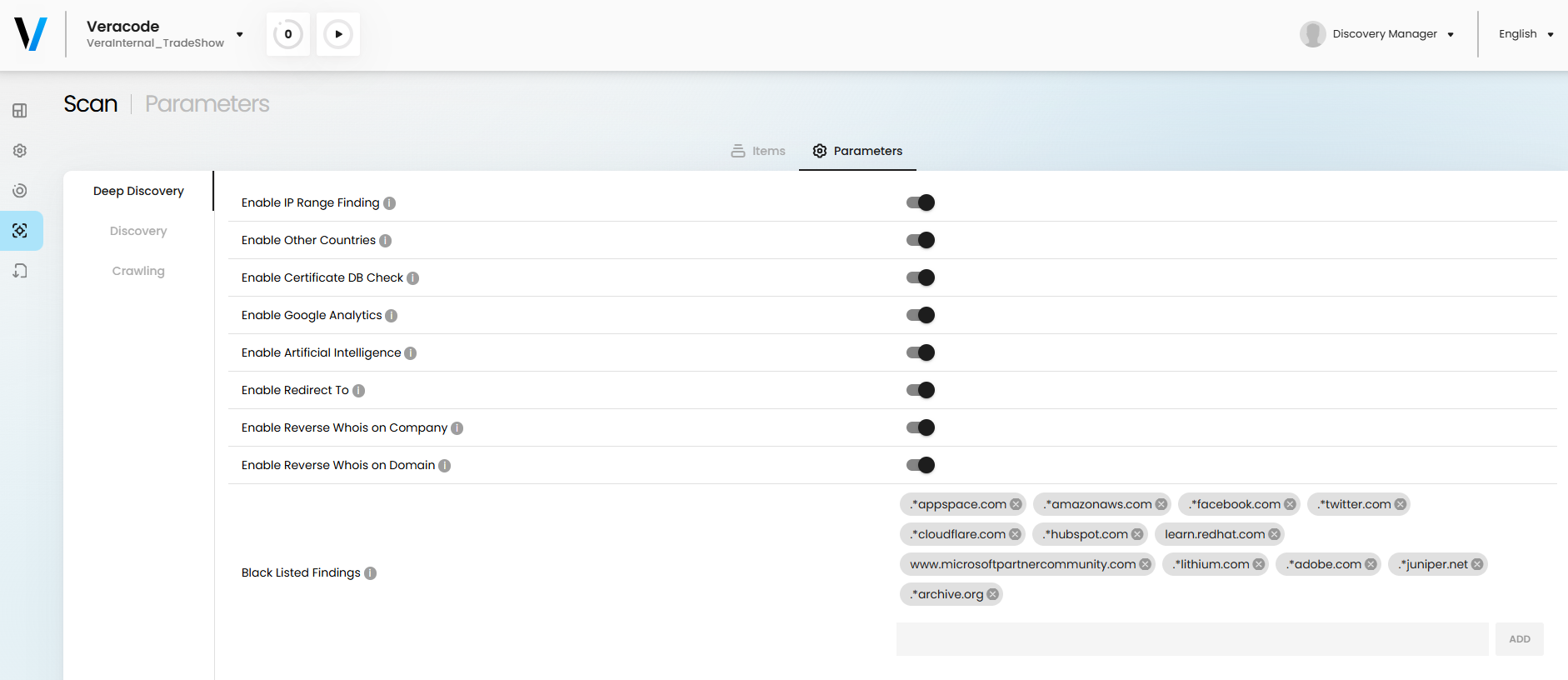The height and width of the screenshot is (680, 1568).
Task: Show info for Enable Other Countries
Action: coord(385,241)
